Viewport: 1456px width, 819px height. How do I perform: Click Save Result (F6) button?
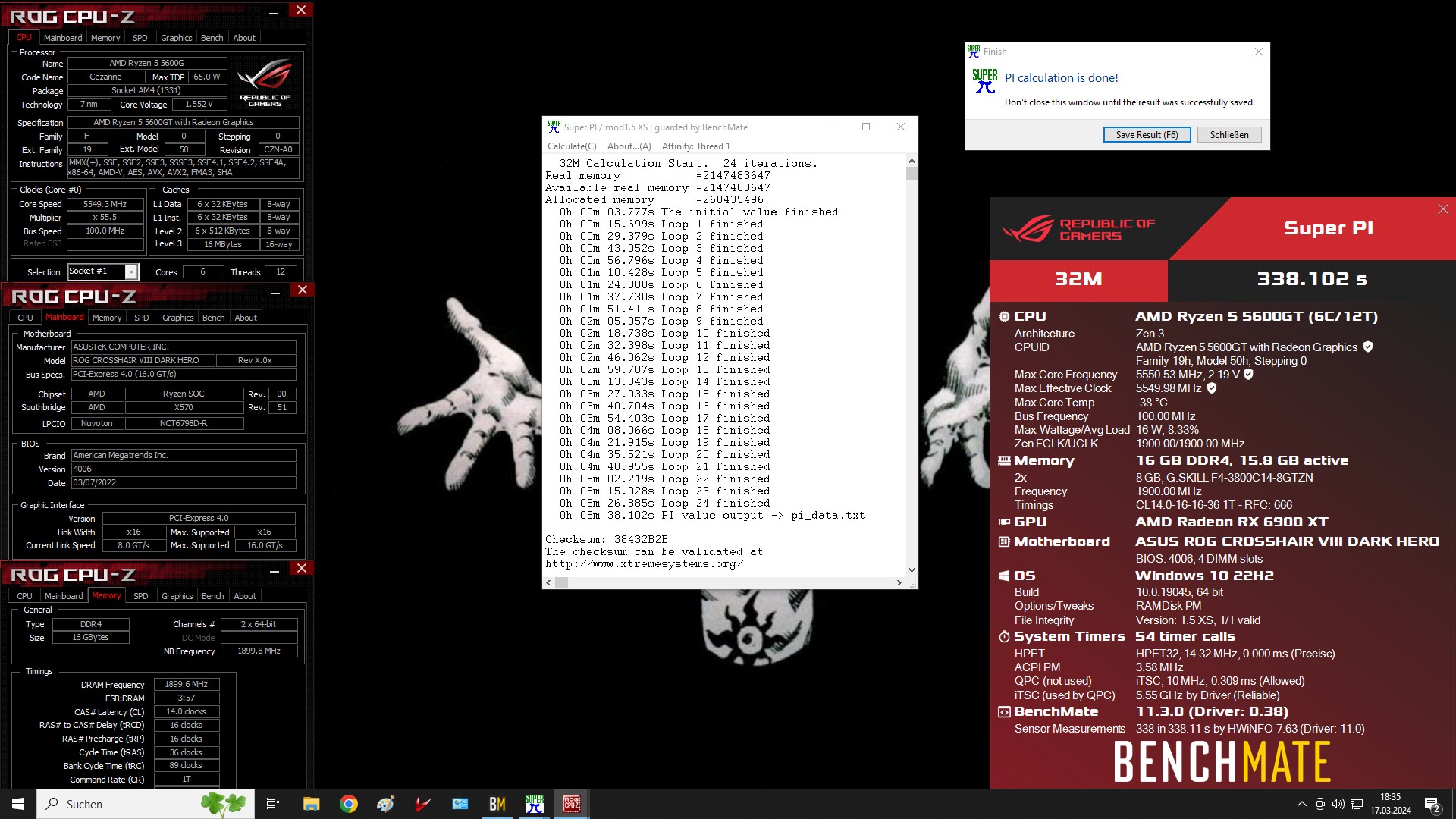pyautogui.click(x=1147, y=135)
